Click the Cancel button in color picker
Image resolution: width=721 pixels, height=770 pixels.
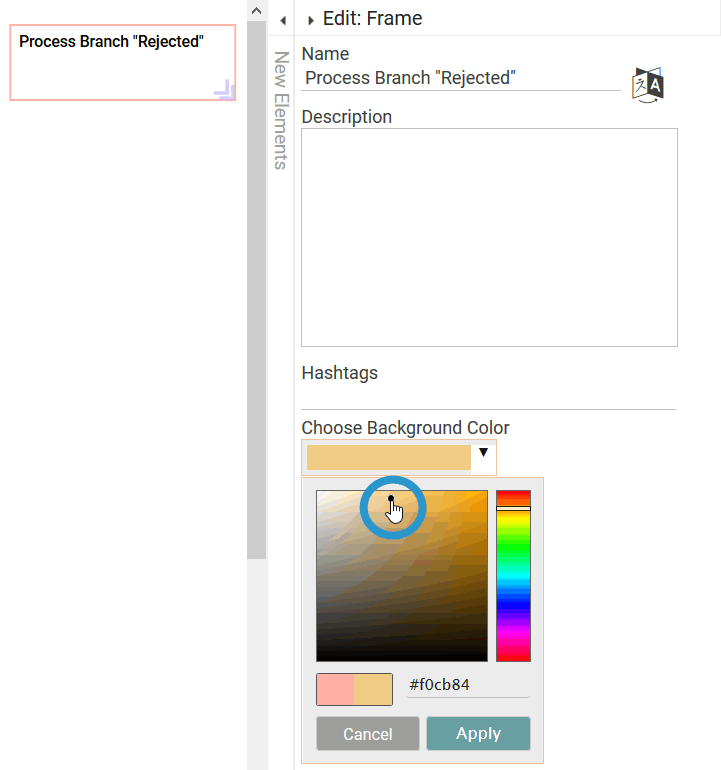click(367, 734)
